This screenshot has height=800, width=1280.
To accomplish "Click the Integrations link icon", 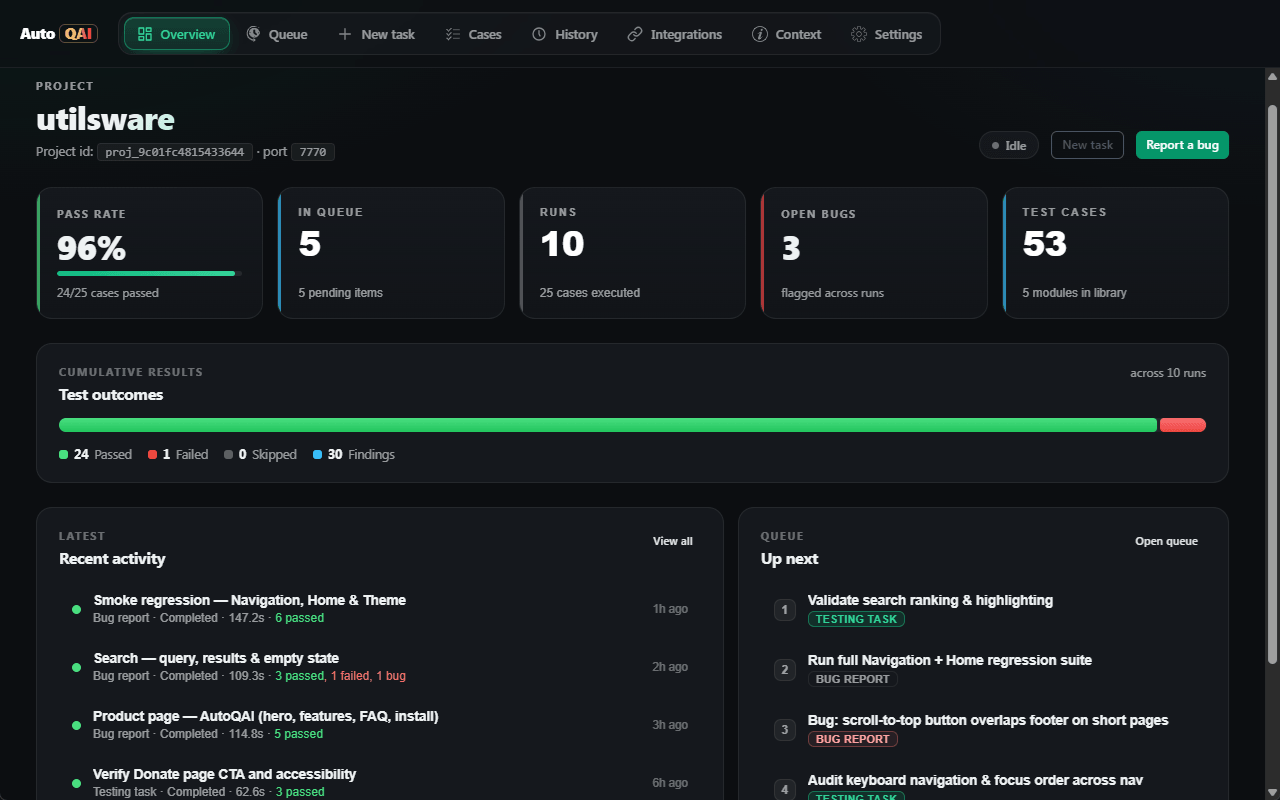I will [635, 34].
